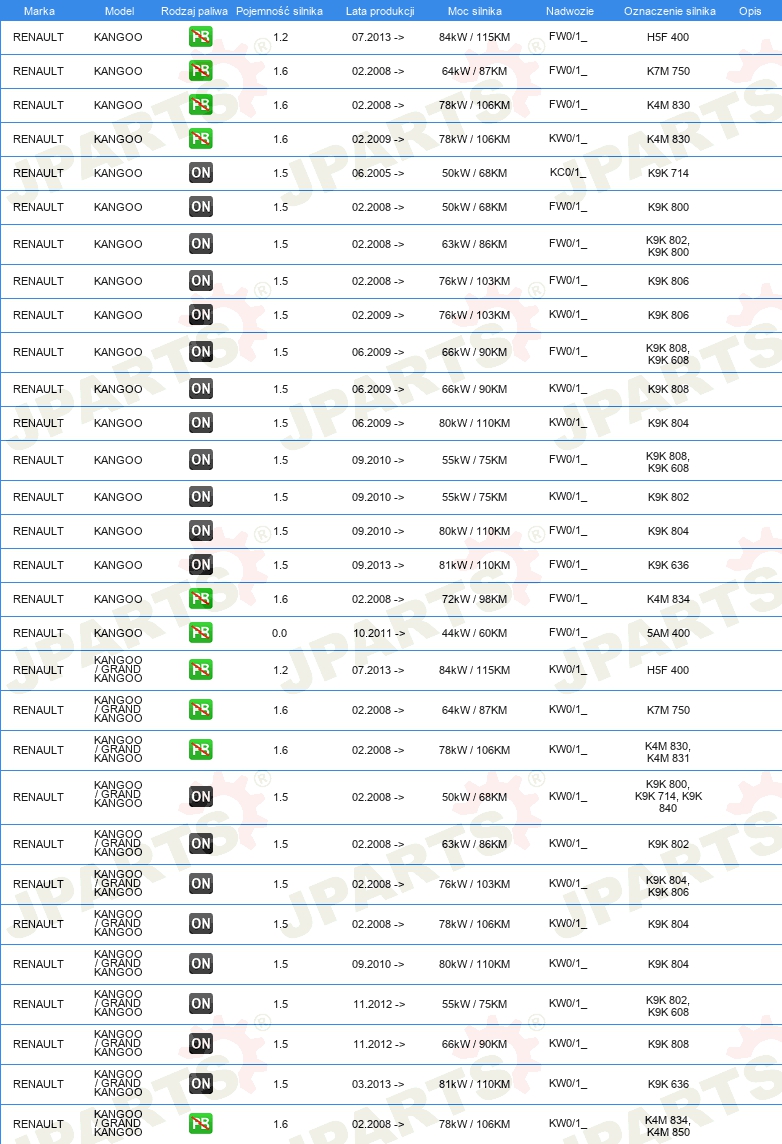Click the ON icon in the GRAND KANGOO 78kW / 106KM K9K 804 row

(x=201, y=924)
